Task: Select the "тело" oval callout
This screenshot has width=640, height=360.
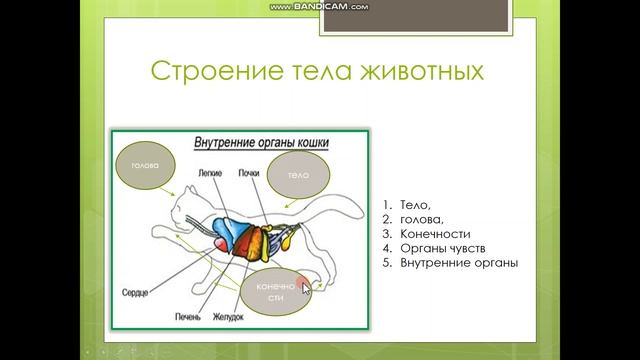Action: tap(298, 175)
